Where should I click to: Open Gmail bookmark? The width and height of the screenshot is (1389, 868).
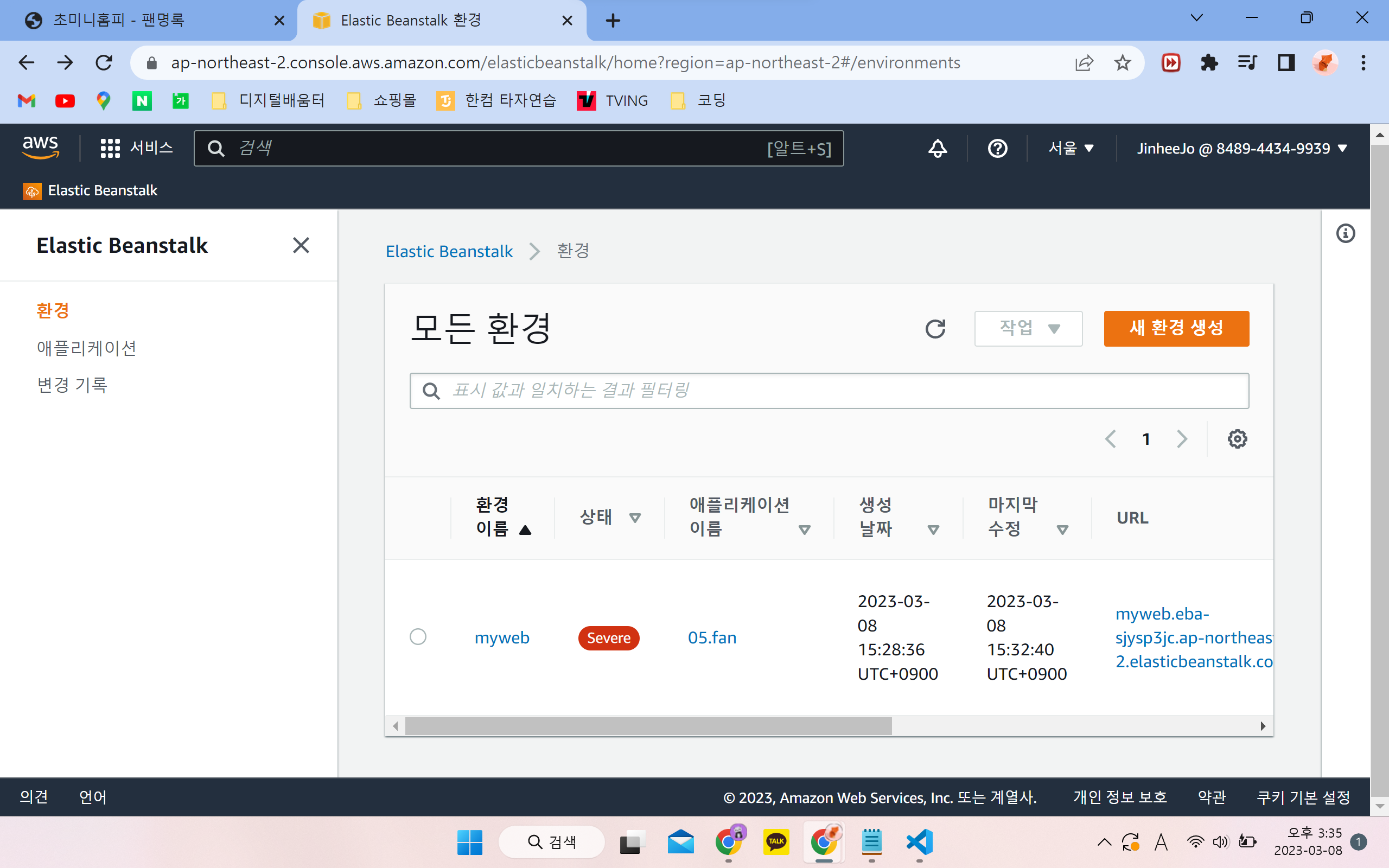(x=27, y=101)
